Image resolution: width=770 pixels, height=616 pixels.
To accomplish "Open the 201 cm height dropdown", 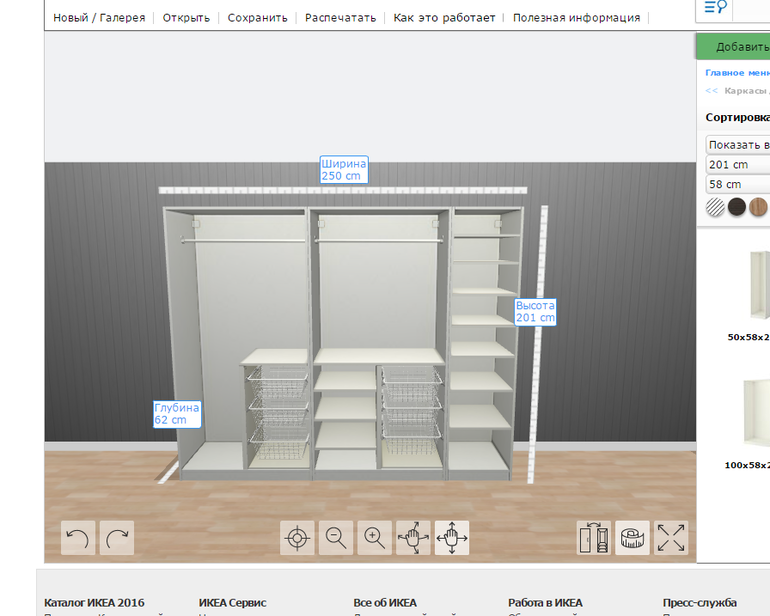I will [x=738, y=165].
